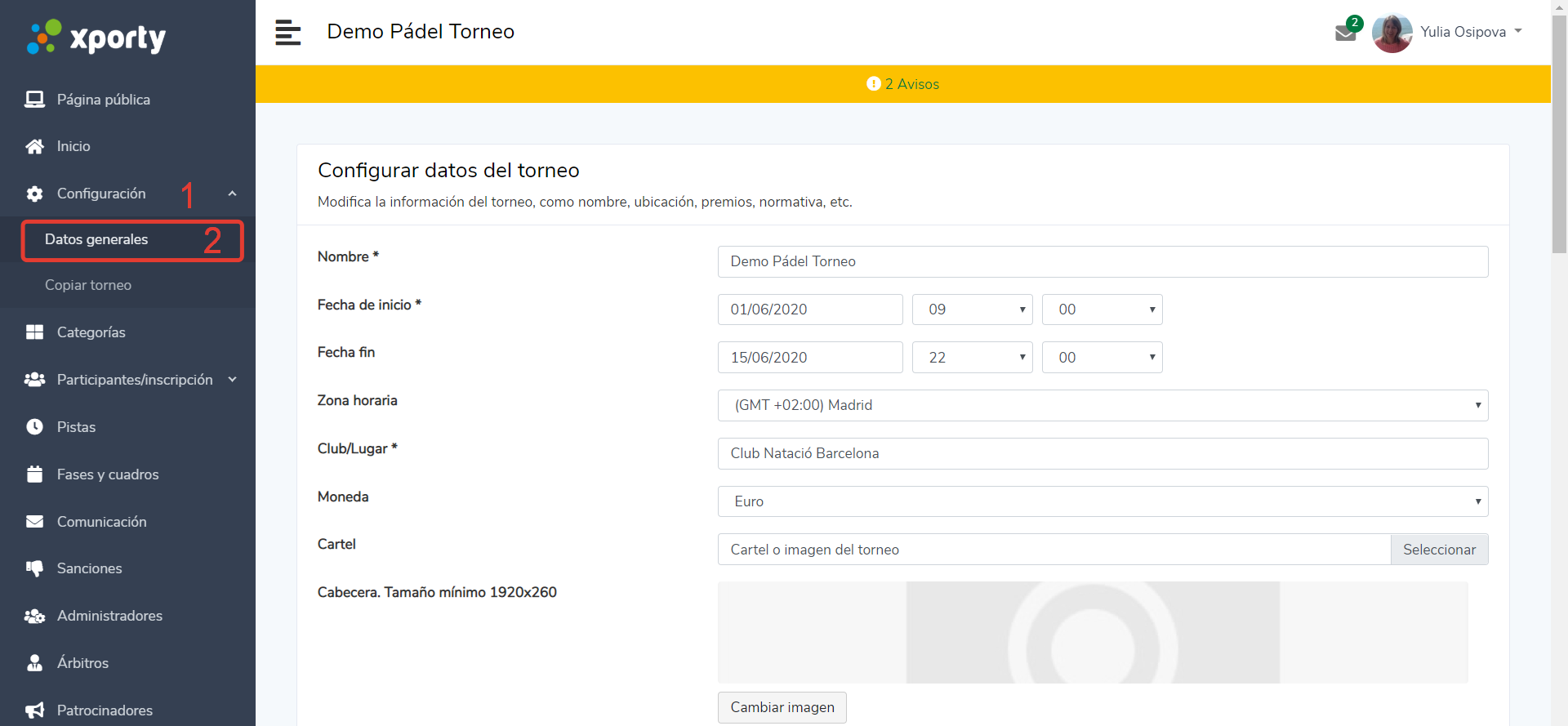Navigate to Inicio

point(73,146)
